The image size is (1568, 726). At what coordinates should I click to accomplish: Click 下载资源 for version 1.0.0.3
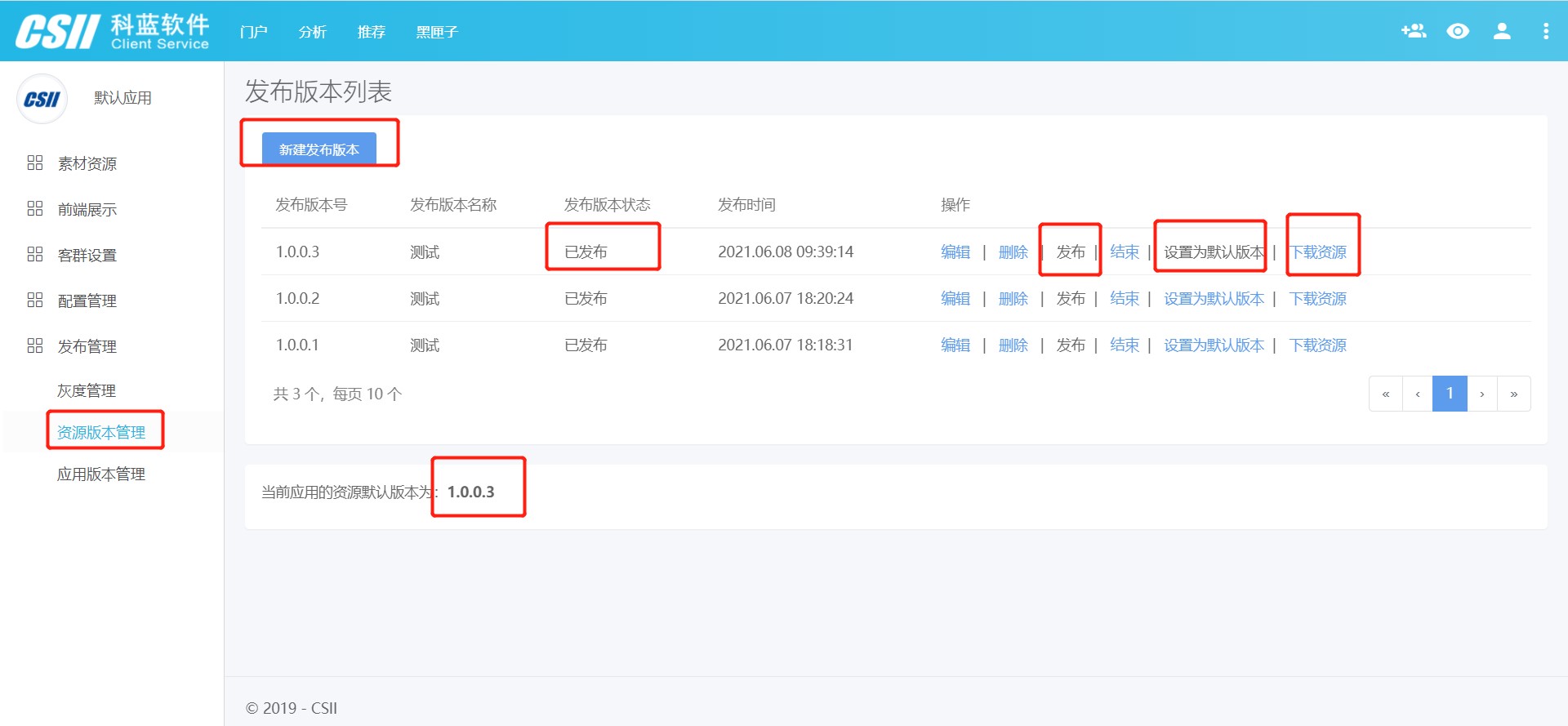(1318, 252)
